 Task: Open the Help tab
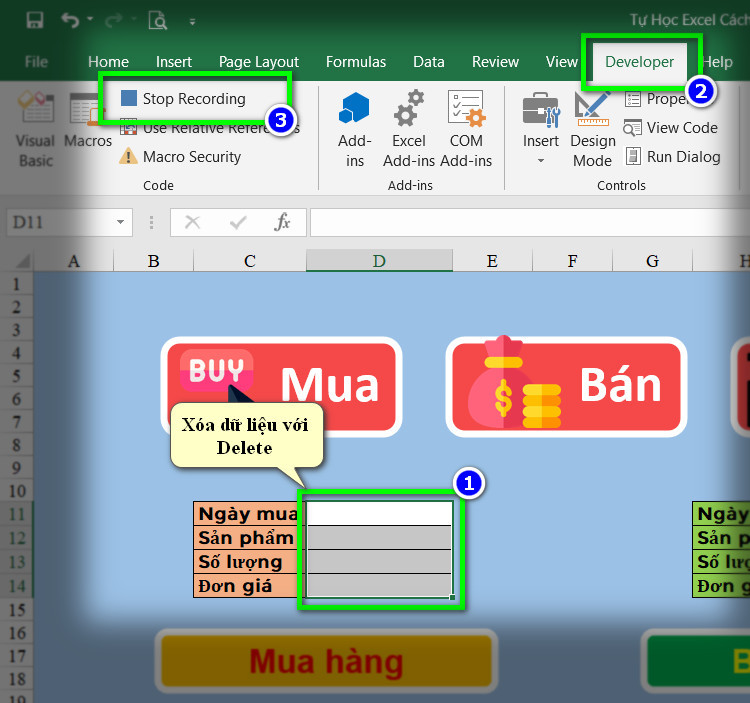pyautogui.click(x=717, y=62)
